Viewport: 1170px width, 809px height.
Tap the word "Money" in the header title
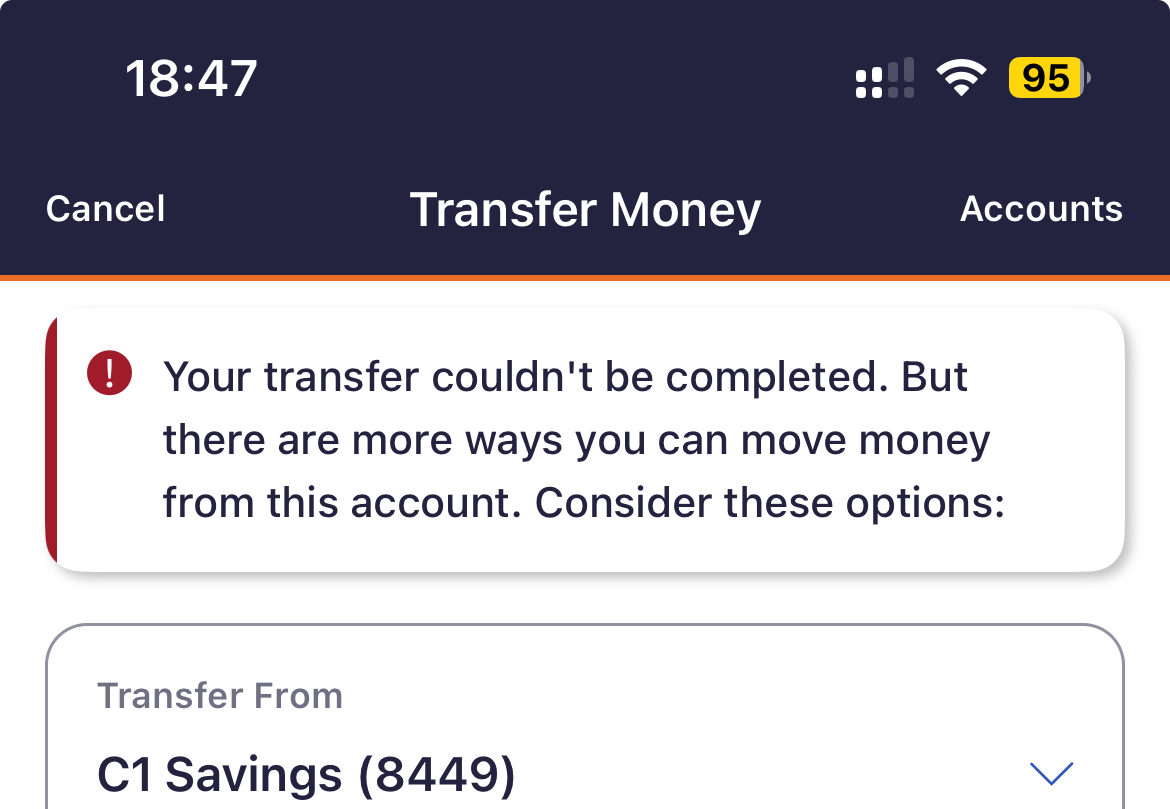[686, 211]
